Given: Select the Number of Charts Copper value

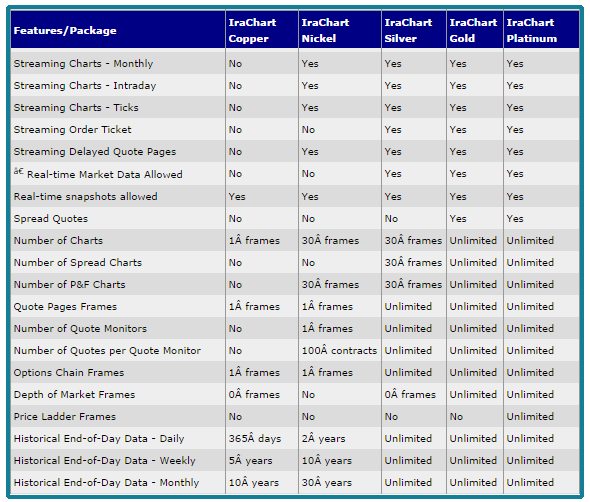Looking at the screenshot, I should click(x=254, y=240).
